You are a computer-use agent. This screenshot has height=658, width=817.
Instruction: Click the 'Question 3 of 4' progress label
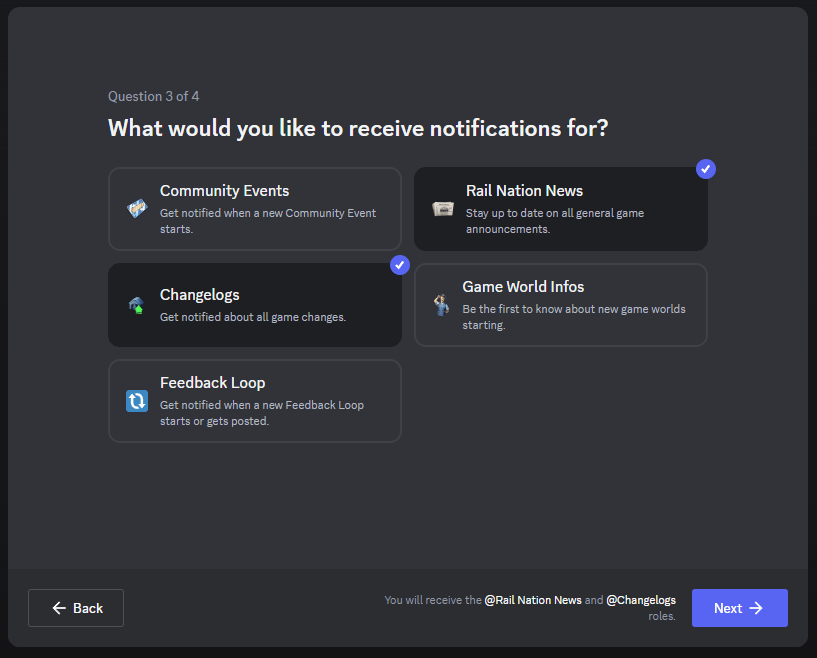tap(153, 96)
